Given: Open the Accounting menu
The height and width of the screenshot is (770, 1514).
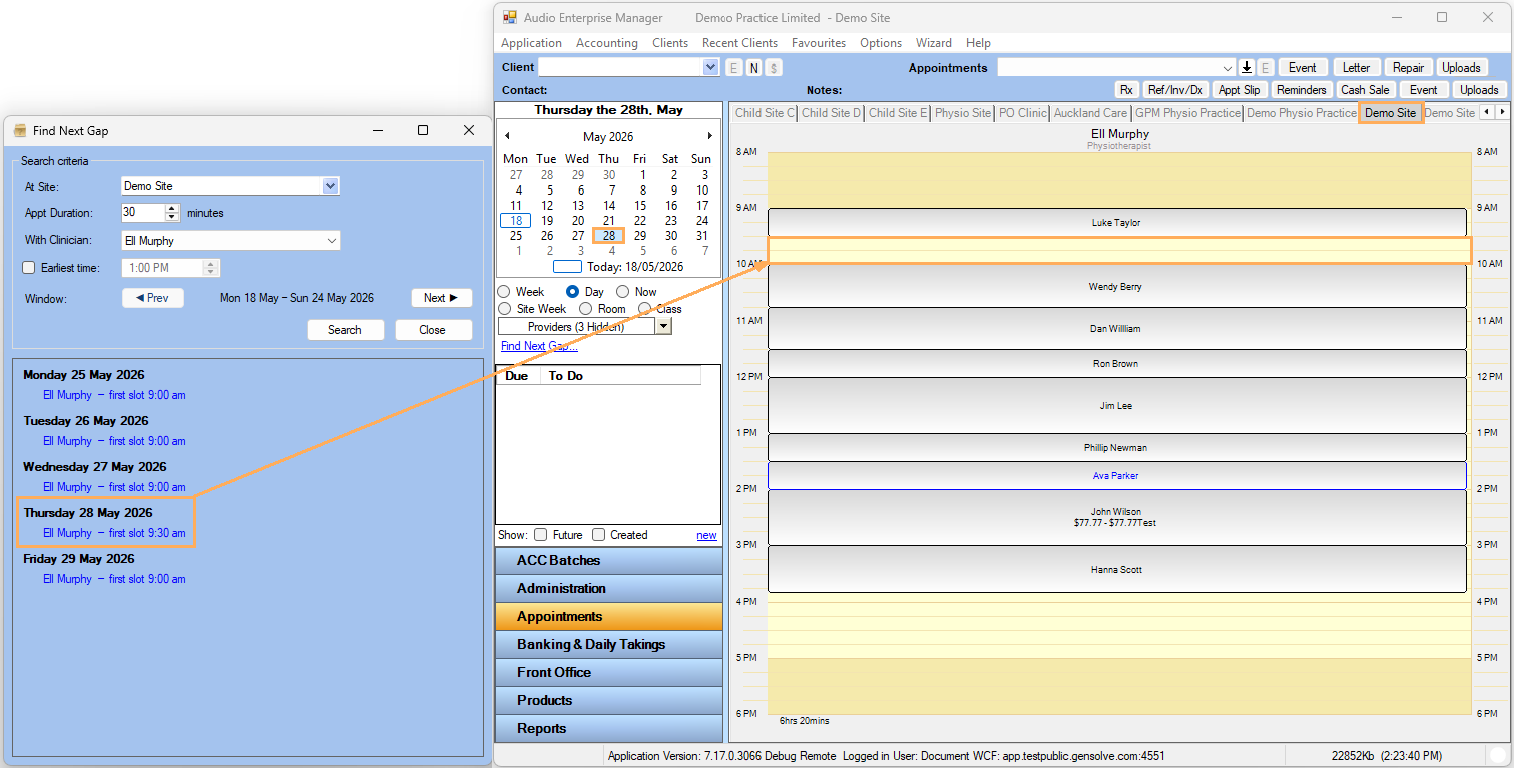Looking at the screenshot, I should click(x=606, y=43).
